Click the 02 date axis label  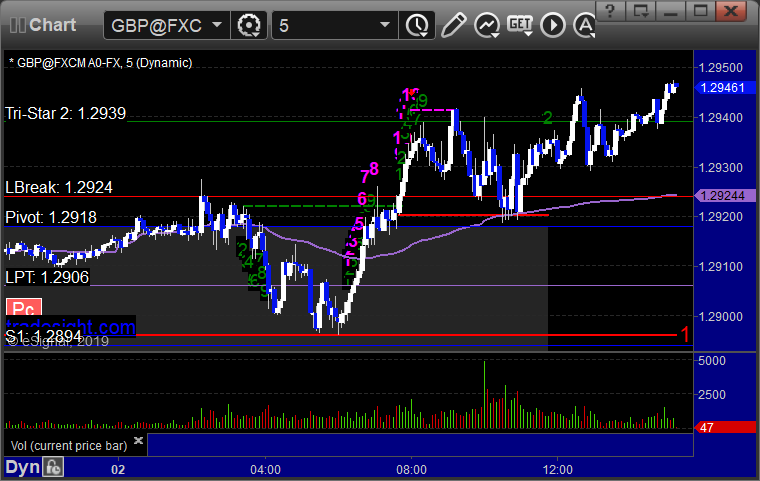tap(118, 470)
